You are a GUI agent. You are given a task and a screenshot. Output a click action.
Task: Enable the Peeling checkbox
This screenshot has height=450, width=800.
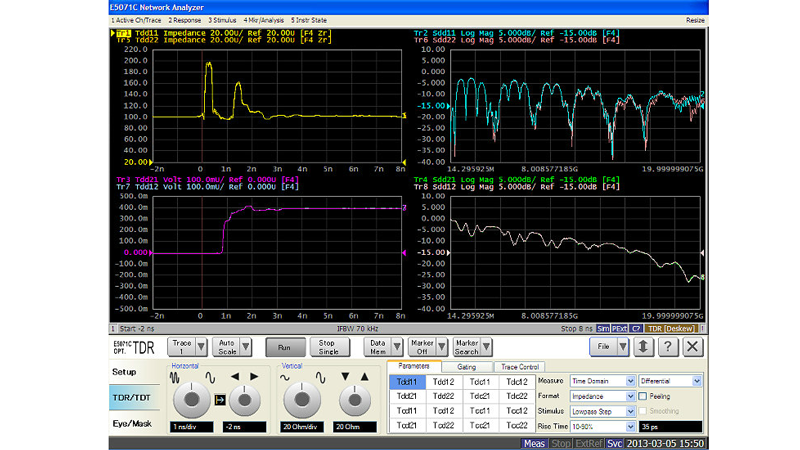pos(644,396)
